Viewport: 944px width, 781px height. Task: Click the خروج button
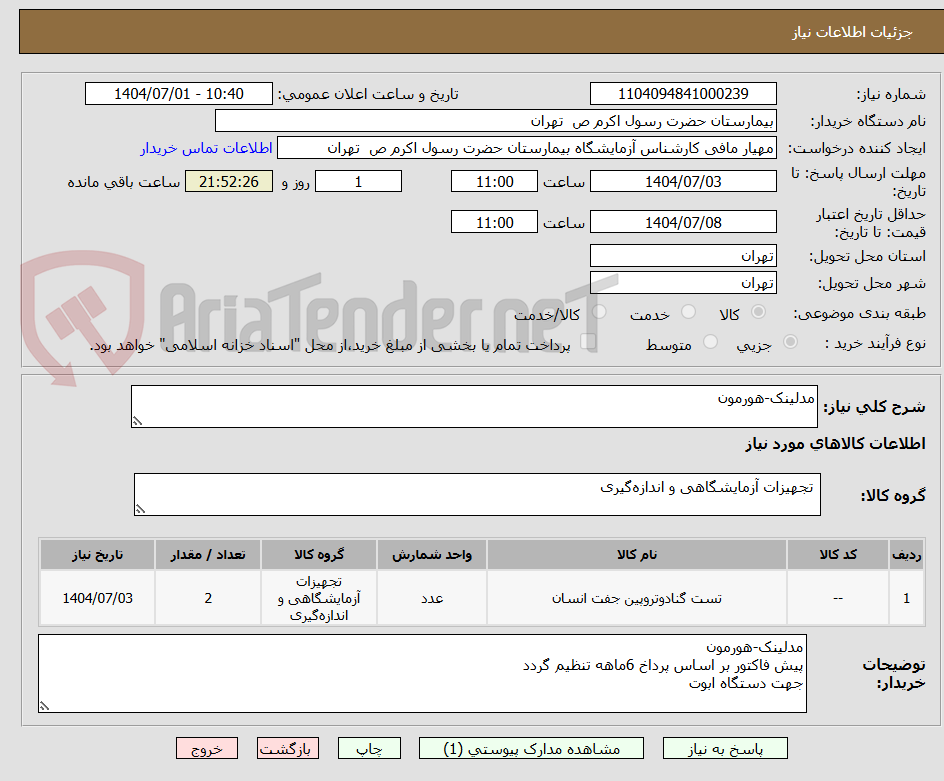(x=207, y=748)
